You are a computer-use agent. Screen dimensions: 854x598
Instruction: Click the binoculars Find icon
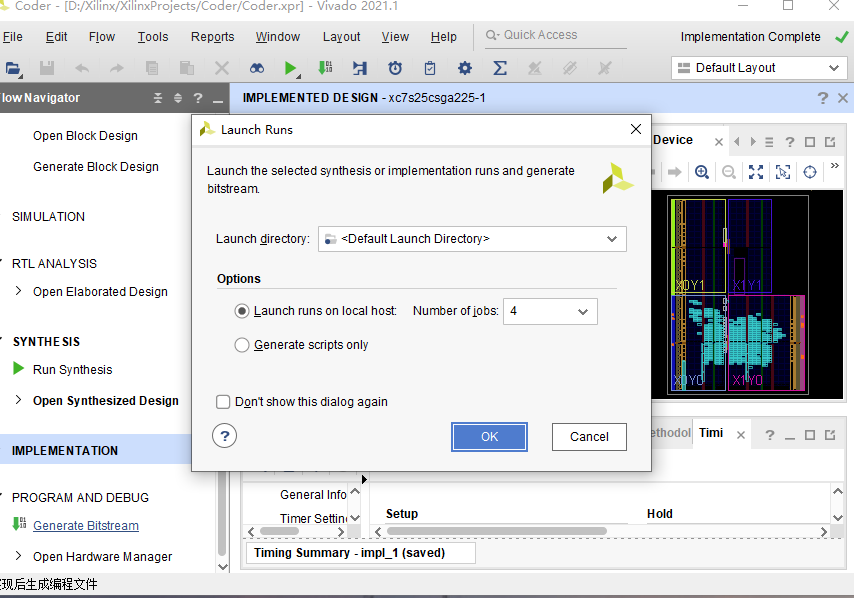coord(257,68)
